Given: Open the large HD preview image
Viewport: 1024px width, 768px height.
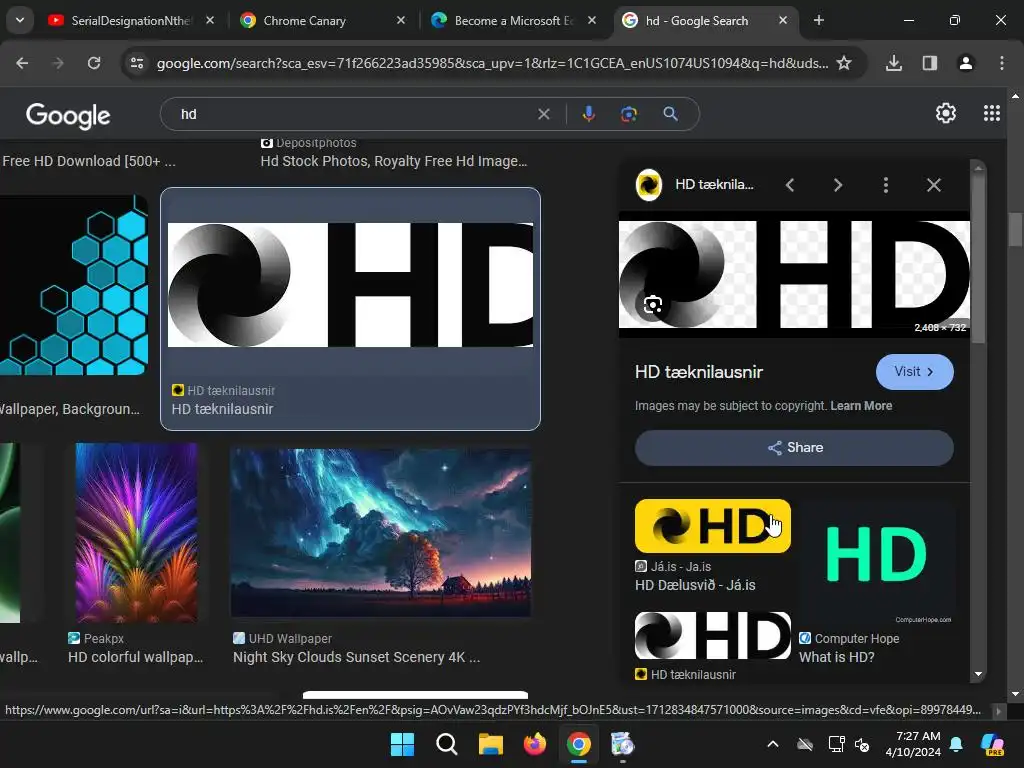Looking at the screenshot, I should pos(794,274).
